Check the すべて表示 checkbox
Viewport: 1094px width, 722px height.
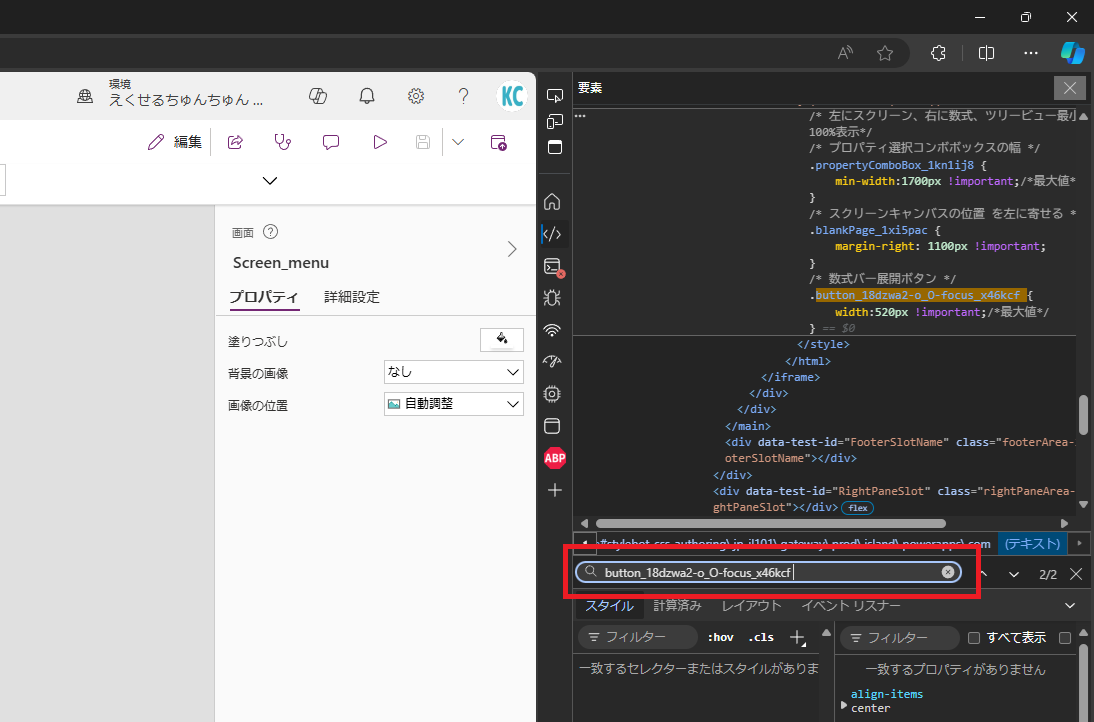(974, 638)
